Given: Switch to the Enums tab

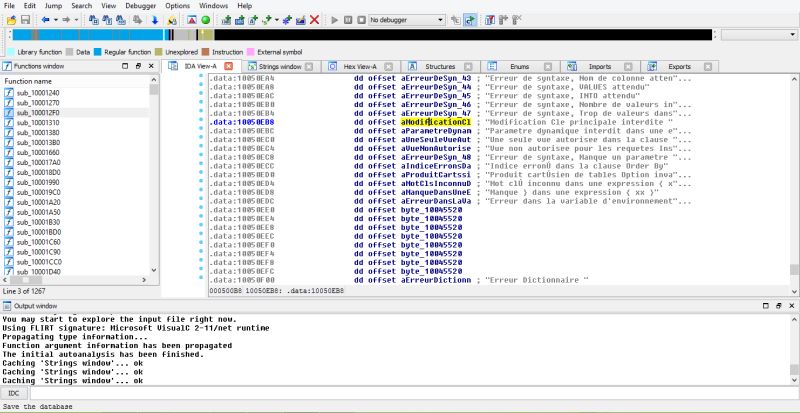Looking at the screenshot, I should (519, 66).
